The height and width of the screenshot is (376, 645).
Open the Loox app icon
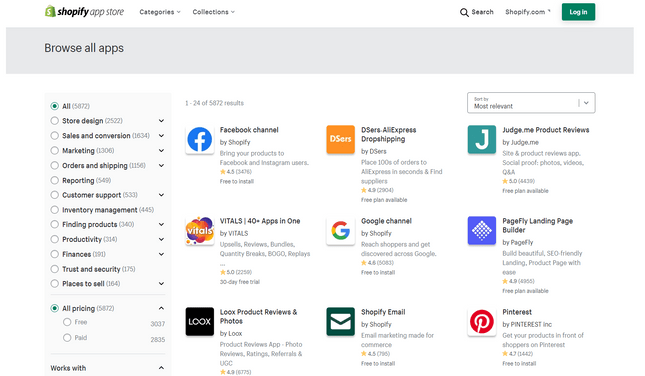tap(200, 322)
